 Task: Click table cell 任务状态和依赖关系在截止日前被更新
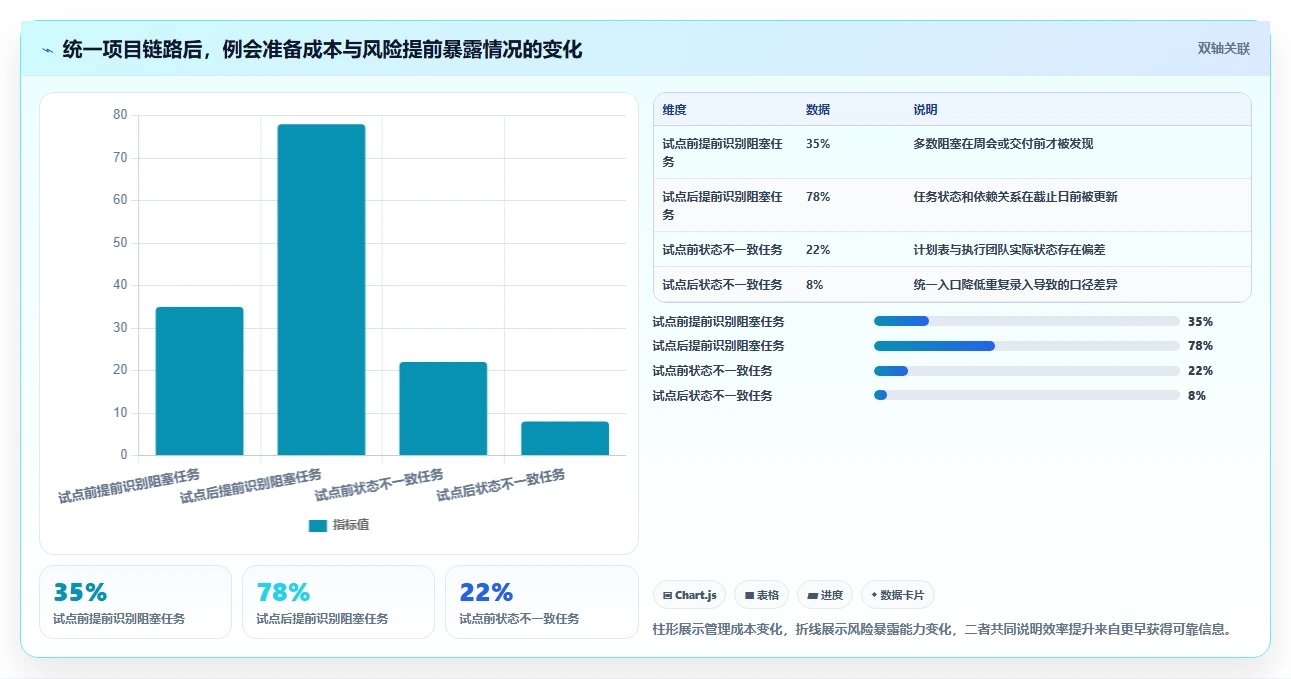[x=1015, y=197]
